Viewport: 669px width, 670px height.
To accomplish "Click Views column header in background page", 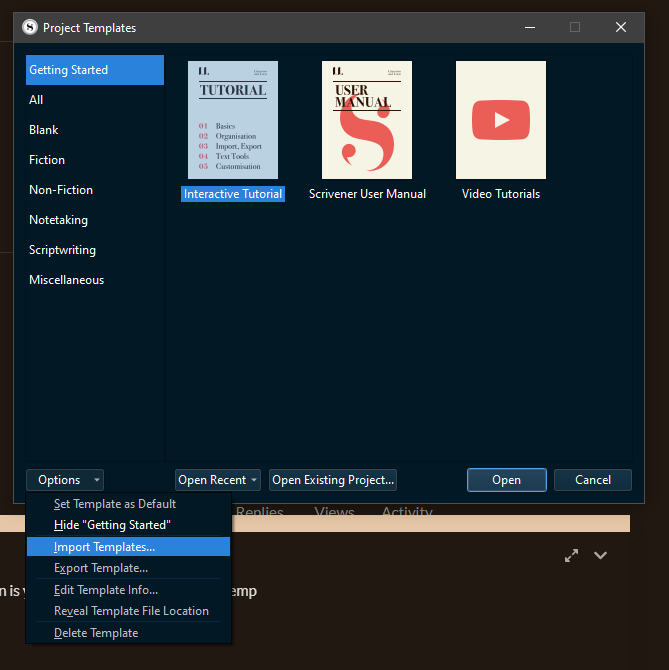I will (334, 511).
